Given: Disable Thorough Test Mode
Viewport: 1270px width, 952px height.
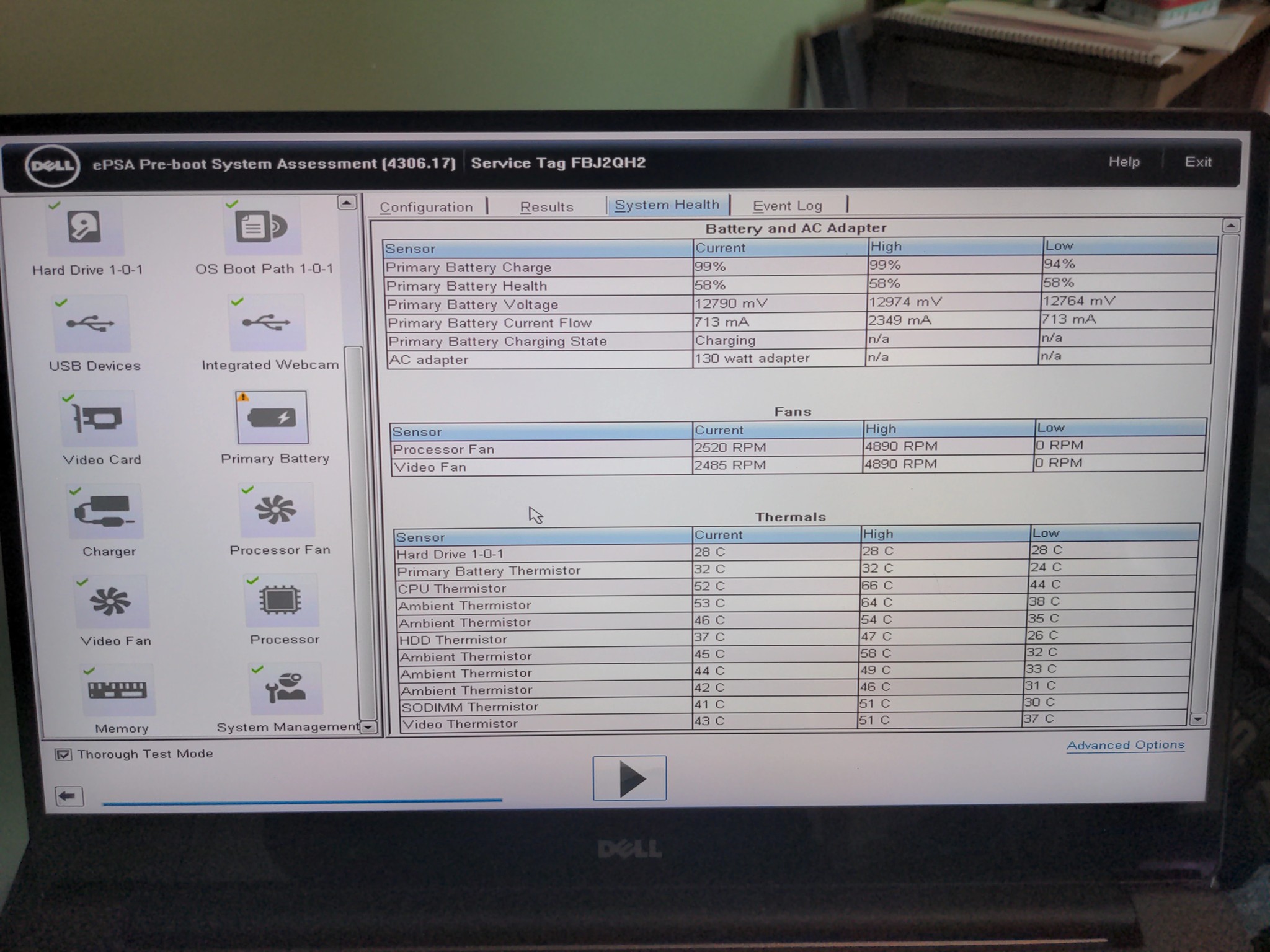Looking at the screenshot, I should point(64,754).
